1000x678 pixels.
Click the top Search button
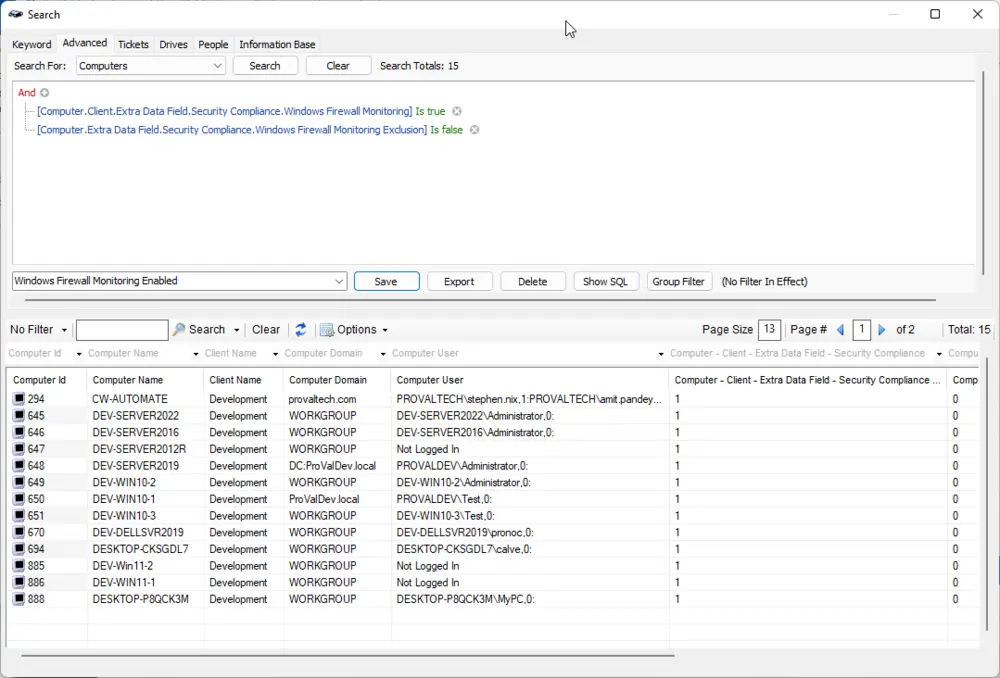265,66
